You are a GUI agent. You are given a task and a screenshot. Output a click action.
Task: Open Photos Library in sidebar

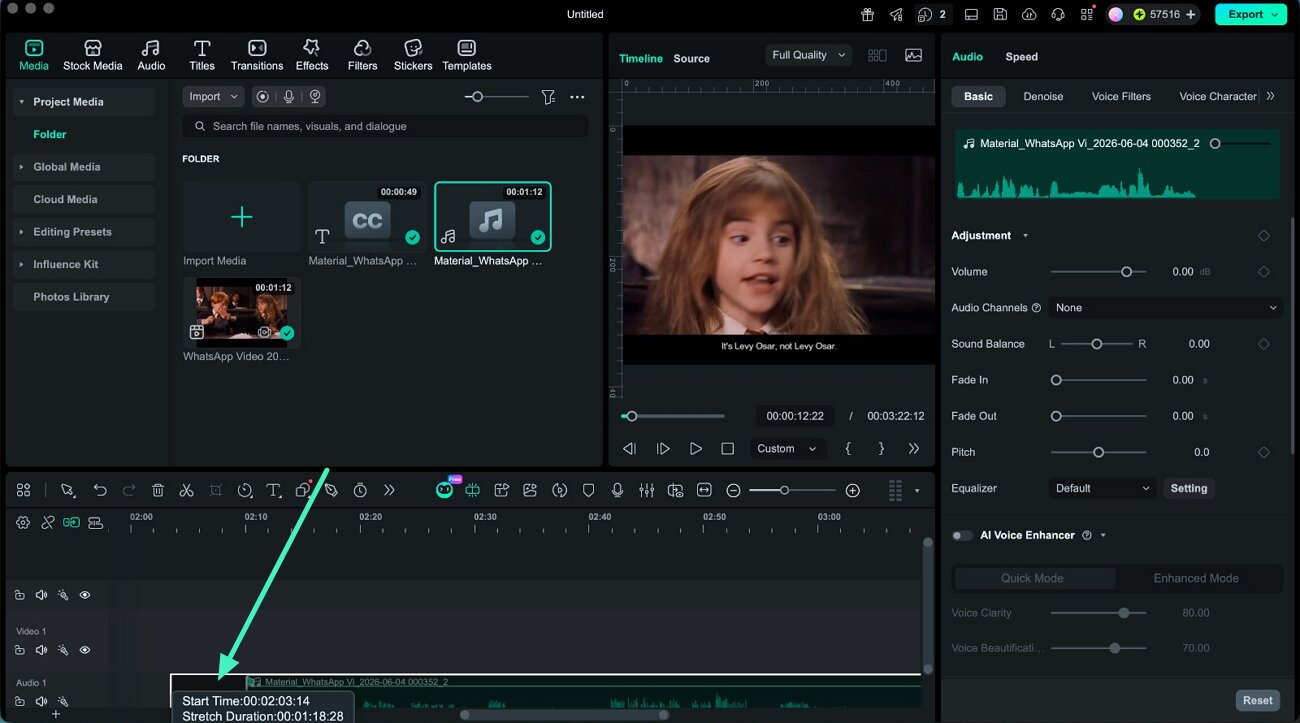(84, 297)
